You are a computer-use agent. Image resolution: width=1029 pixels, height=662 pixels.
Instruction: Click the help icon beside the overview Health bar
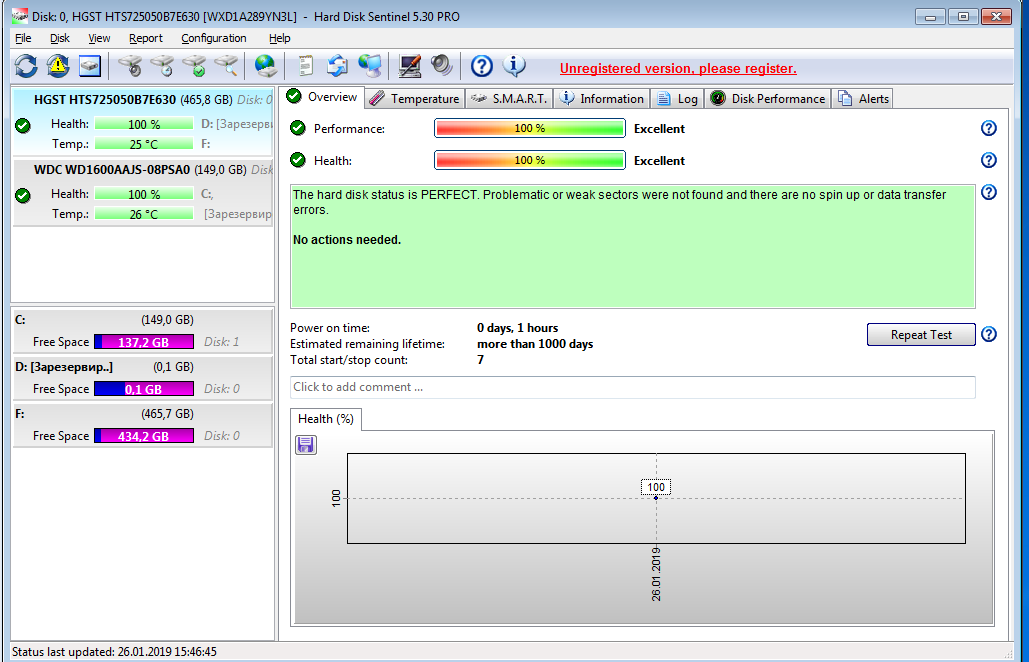tap(988, 160)
